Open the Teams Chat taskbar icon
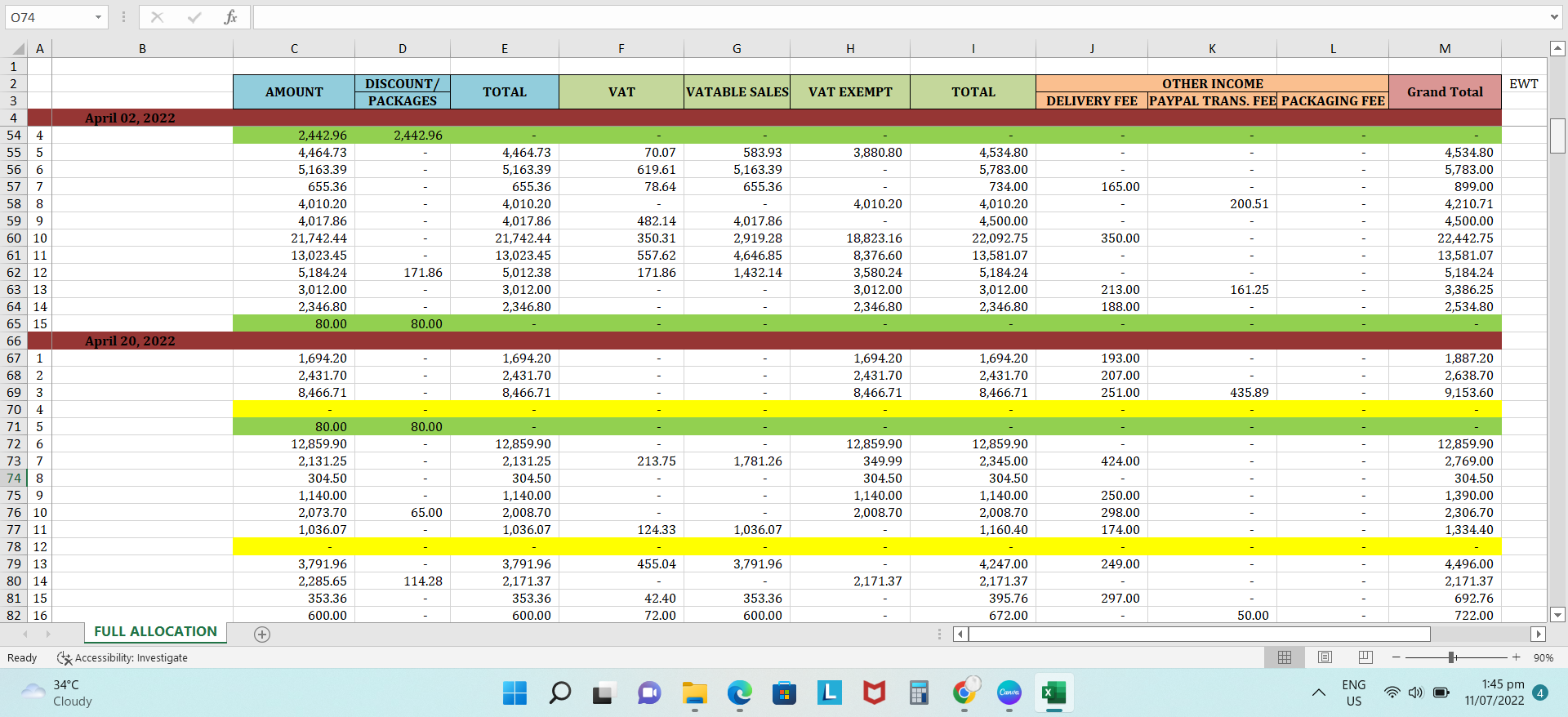The image size is (1568, 717). 649,693
